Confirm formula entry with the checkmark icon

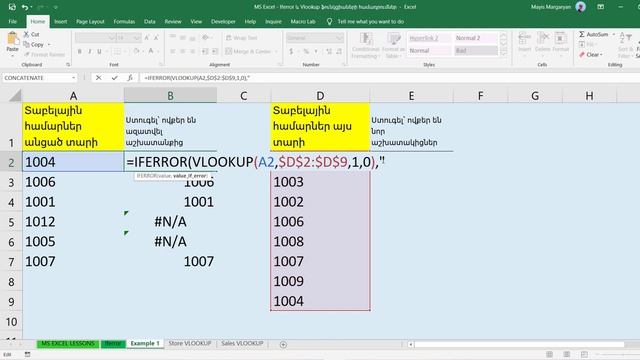[x=114, y=78]
